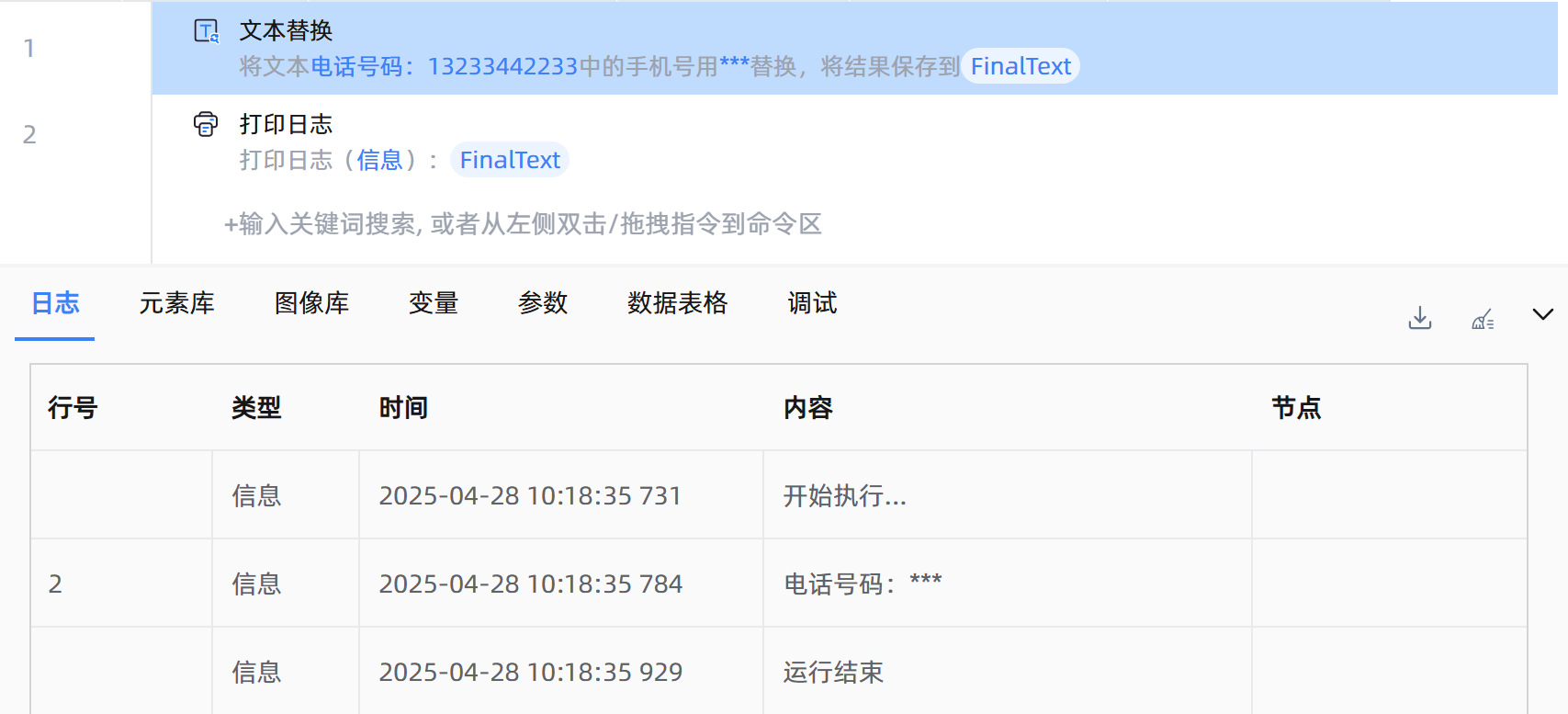This screenshot has width=1568, height=714.
Task: Open the 数据表格 tab
Action: click(677, 303)
